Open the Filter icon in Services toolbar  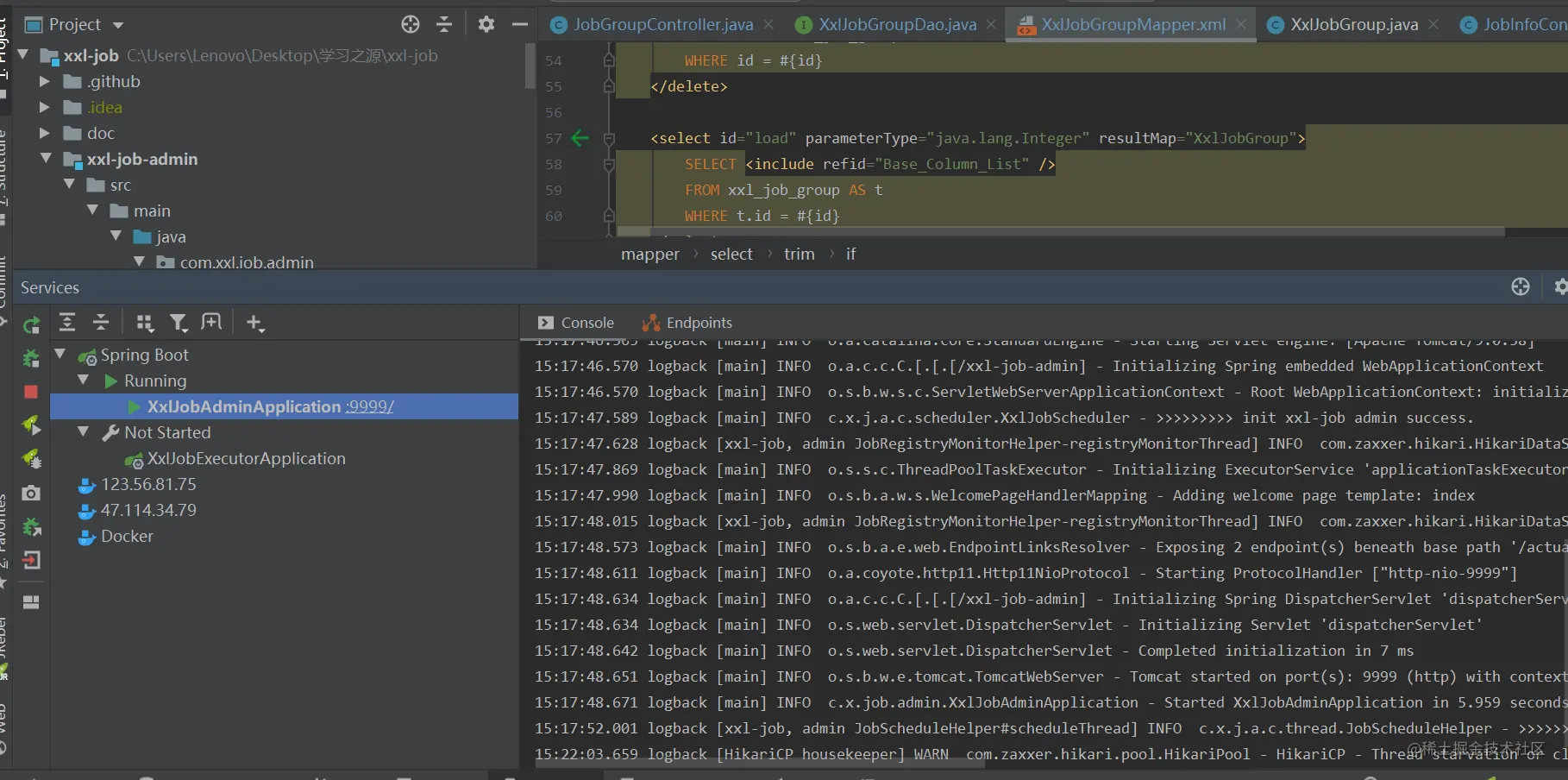[178, 323]
